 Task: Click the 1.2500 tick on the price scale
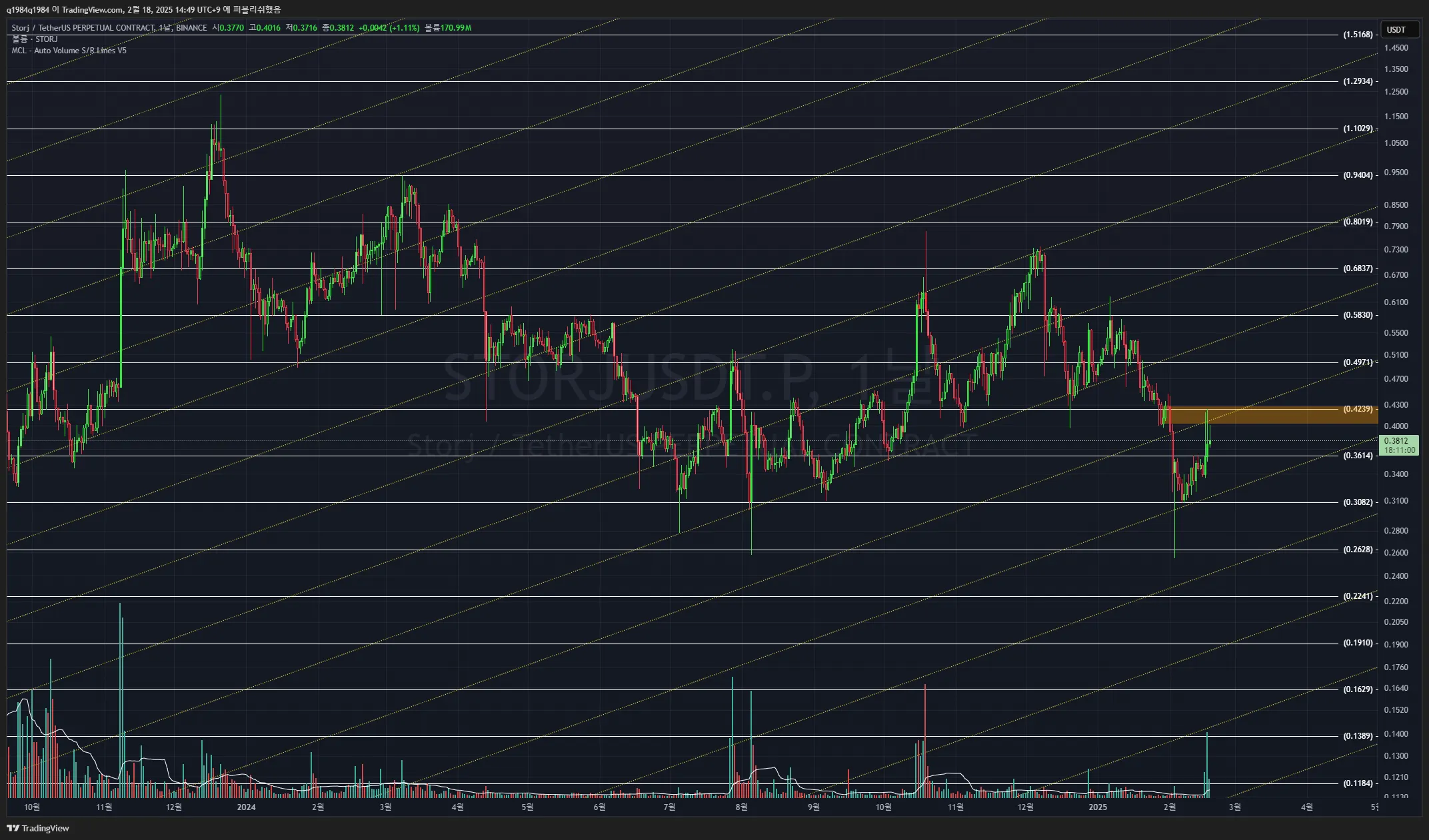pos(1396,92)
